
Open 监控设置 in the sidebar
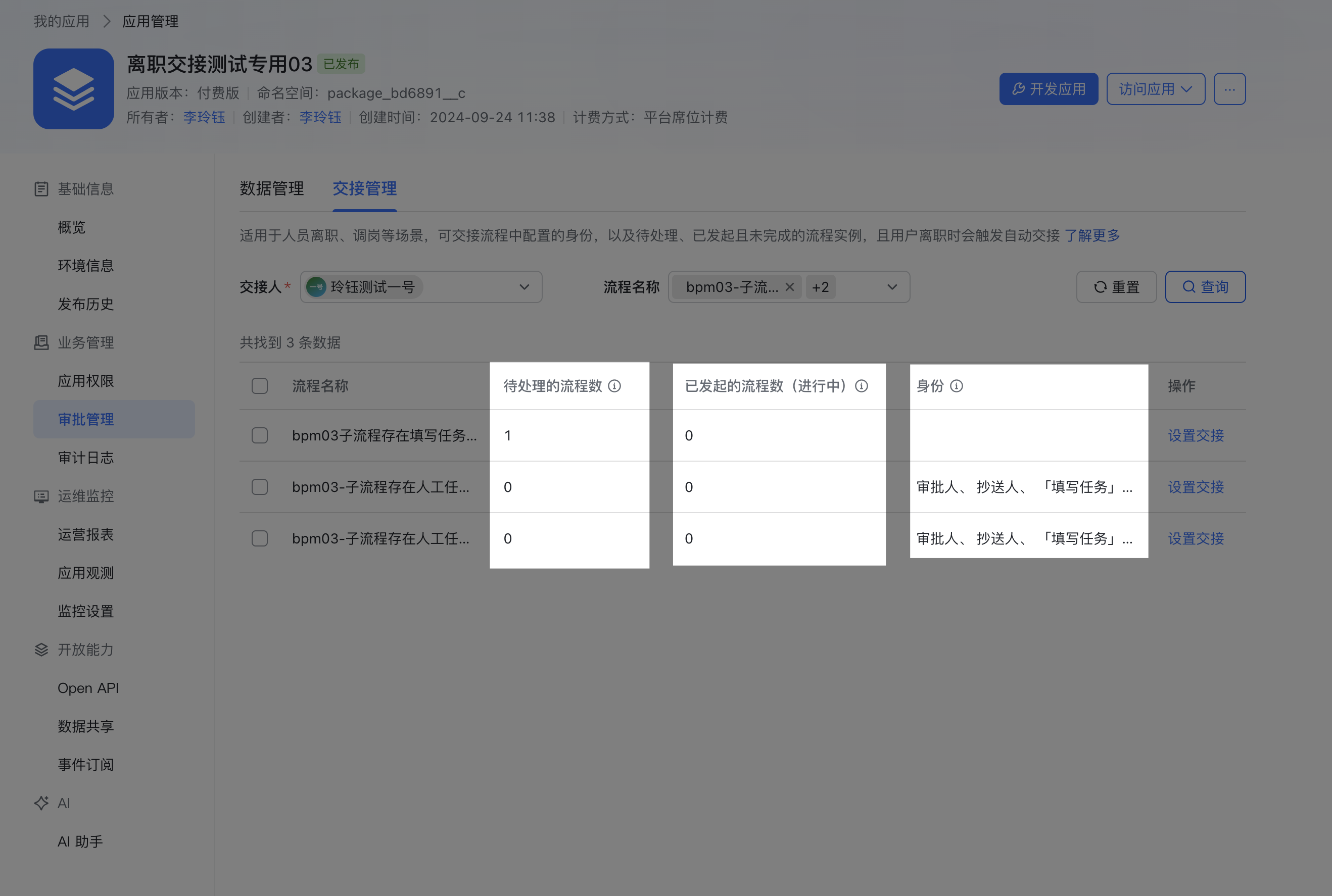86,612
